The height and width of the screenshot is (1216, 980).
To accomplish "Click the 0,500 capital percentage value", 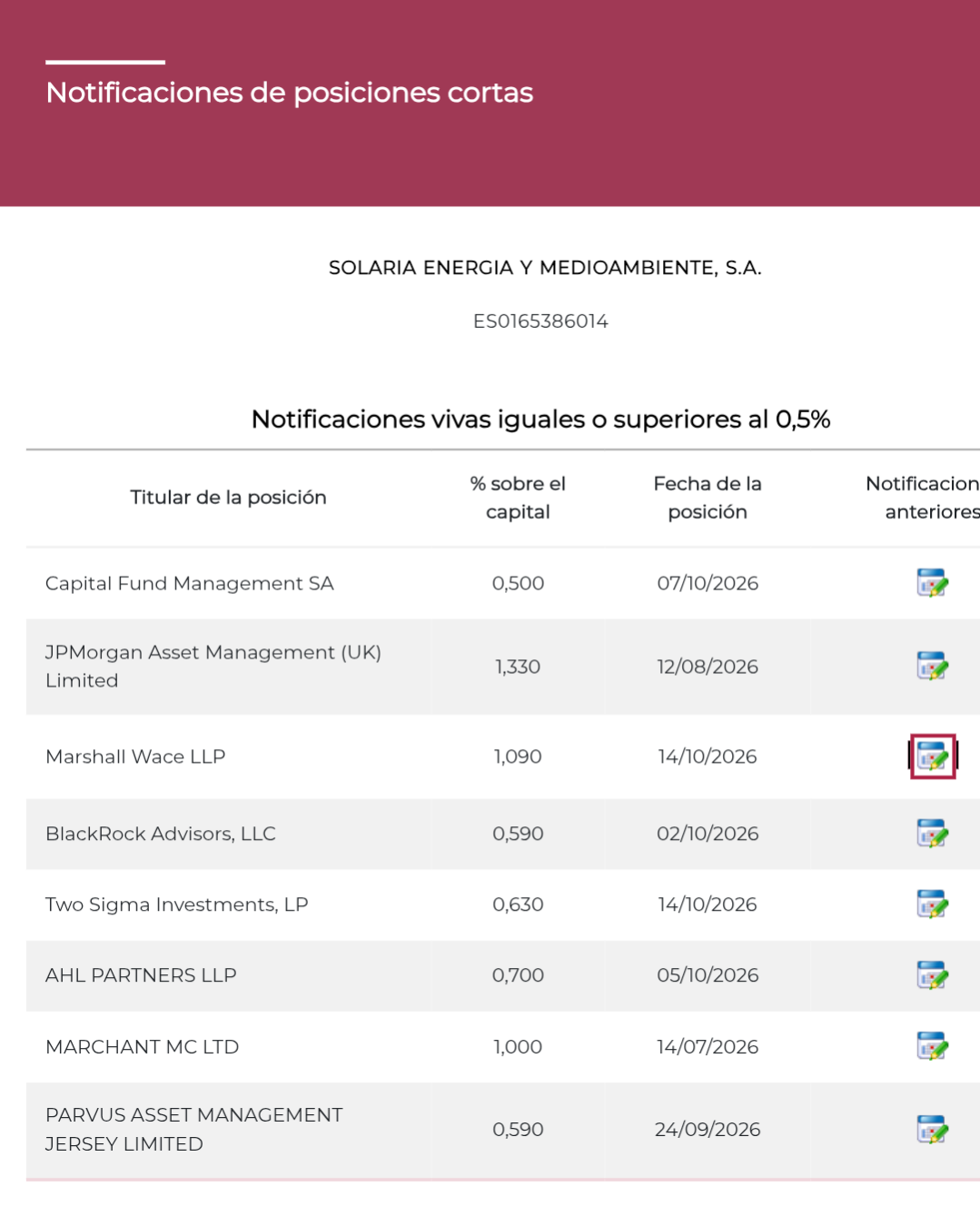I will click(x=518, y=583).
